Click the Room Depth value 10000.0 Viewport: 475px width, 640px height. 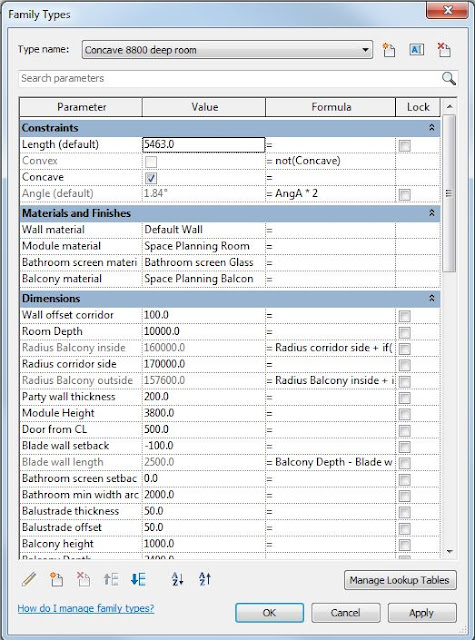coord(204,331)
